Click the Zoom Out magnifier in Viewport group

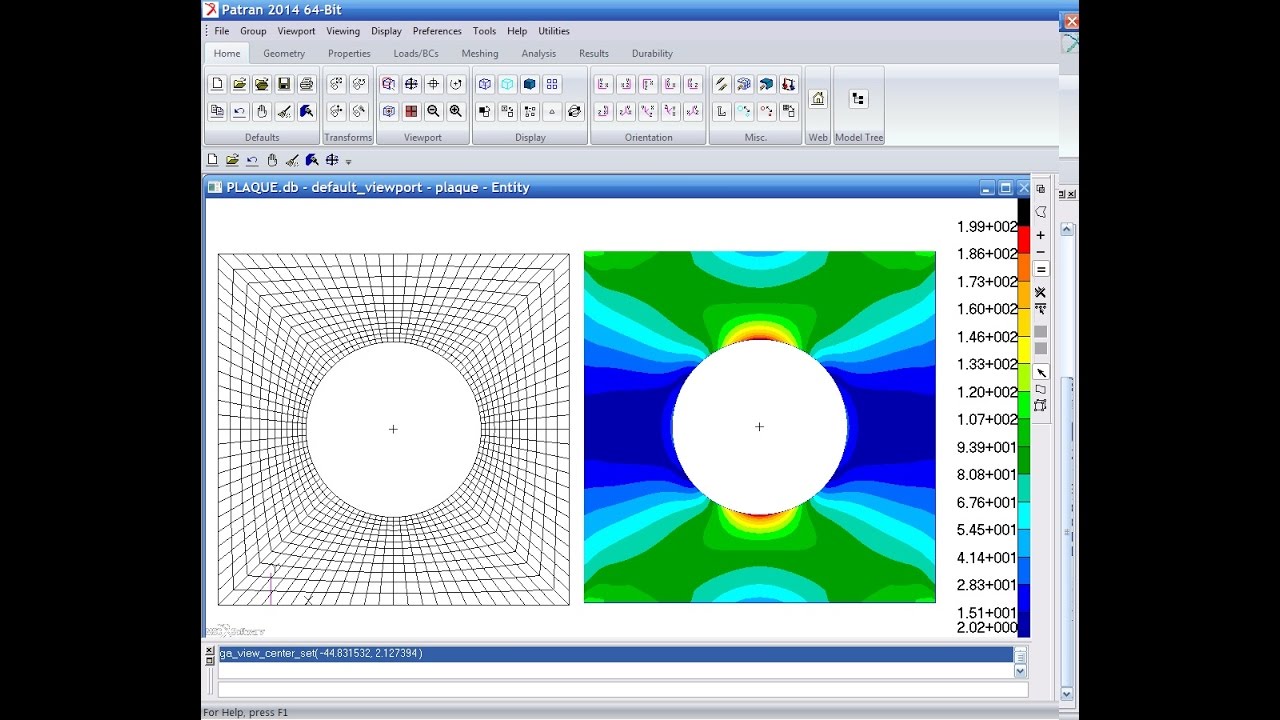(433, 112)
